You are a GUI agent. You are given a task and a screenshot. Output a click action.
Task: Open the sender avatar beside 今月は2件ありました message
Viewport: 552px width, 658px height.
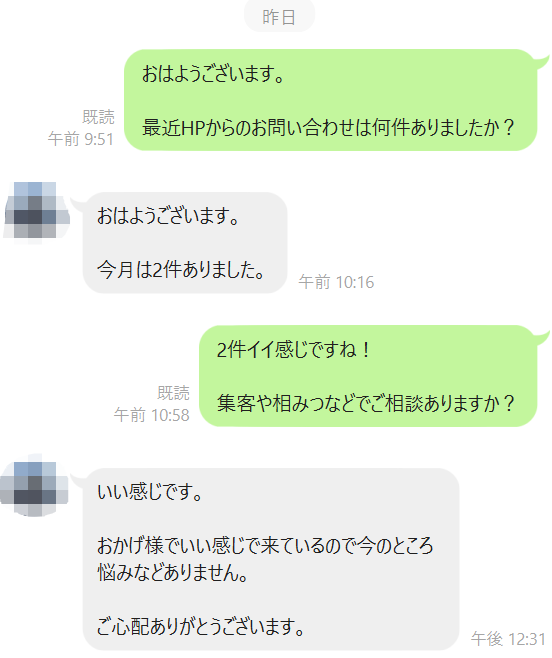pos(37,211)
